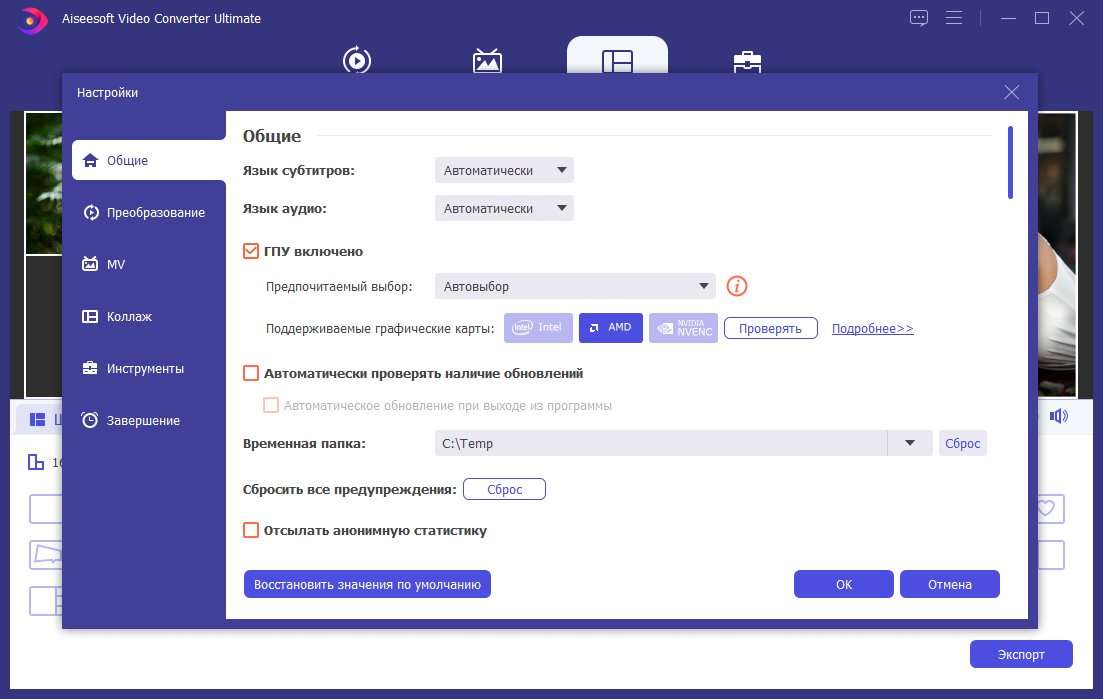The width and height of the screenshot is (1103, 699).
Task: Open the feedback chat icon in title bar
Action: 919,18
